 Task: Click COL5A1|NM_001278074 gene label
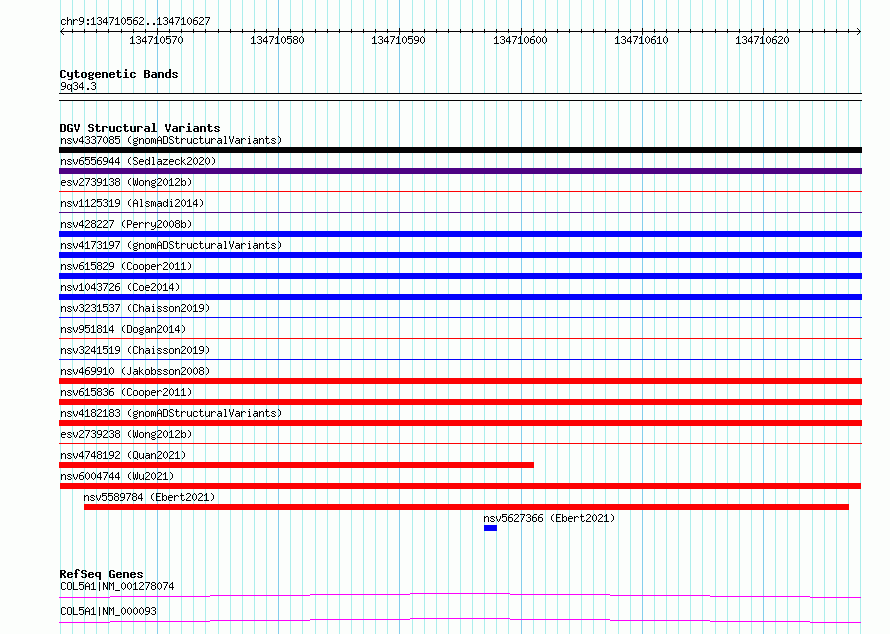(117, 586)
